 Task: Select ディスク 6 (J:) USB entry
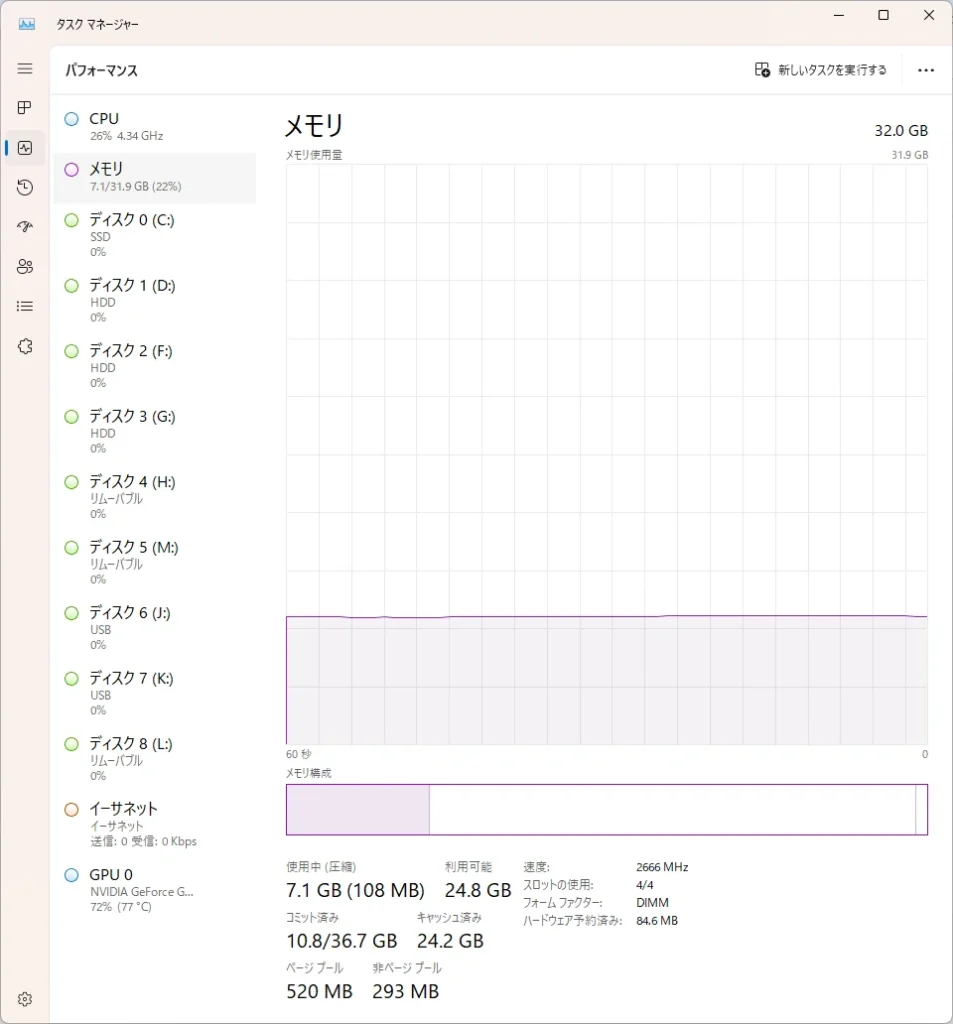point(154,628)
